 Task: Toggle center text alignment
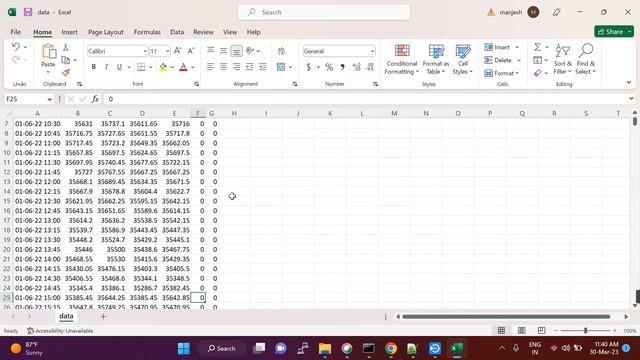(223, 67)
